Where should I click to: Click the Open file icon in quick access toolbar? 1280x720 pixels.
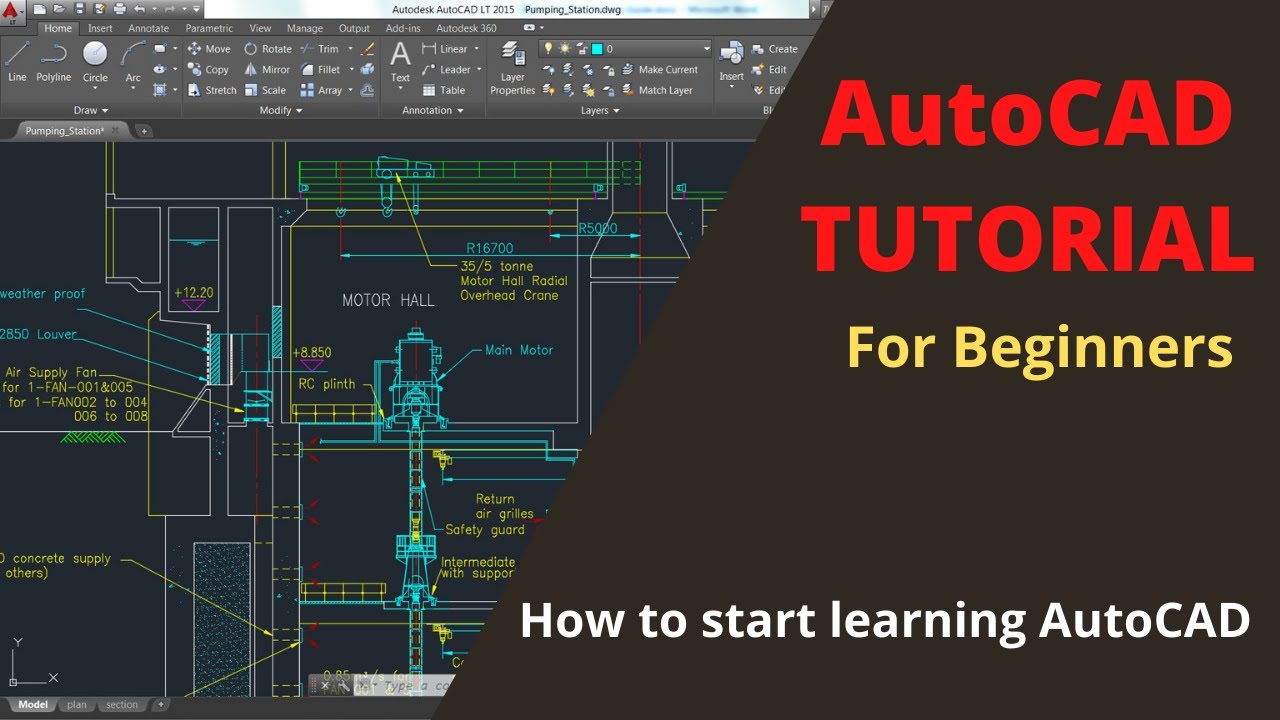pyautogui.click(x=60, y=8)
